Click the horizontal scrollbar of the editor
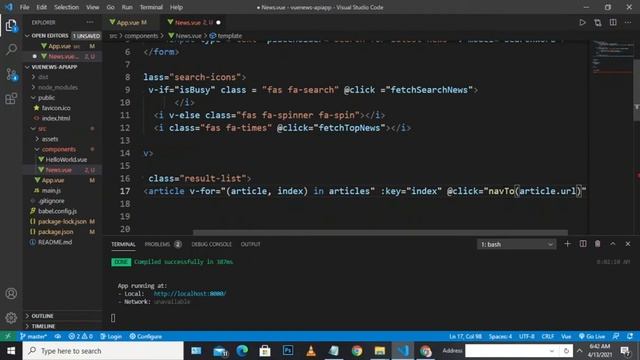 380,232
